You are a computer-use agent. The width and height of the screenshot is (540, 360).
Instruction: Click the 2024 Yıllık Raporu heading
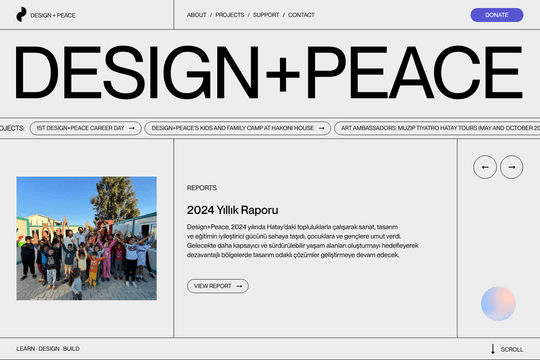(x=232, y=210)
